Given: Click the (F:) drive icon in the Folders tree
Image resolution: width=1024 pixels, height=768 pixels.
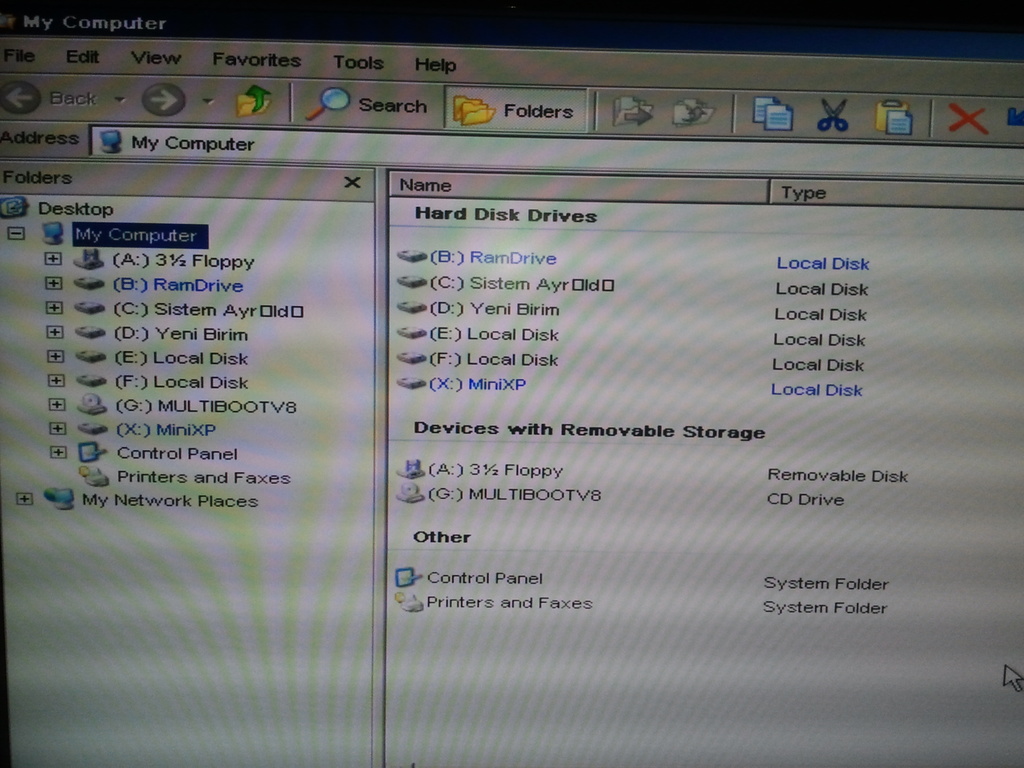Looking at the screenshot, I should click(x=91, y=381).
